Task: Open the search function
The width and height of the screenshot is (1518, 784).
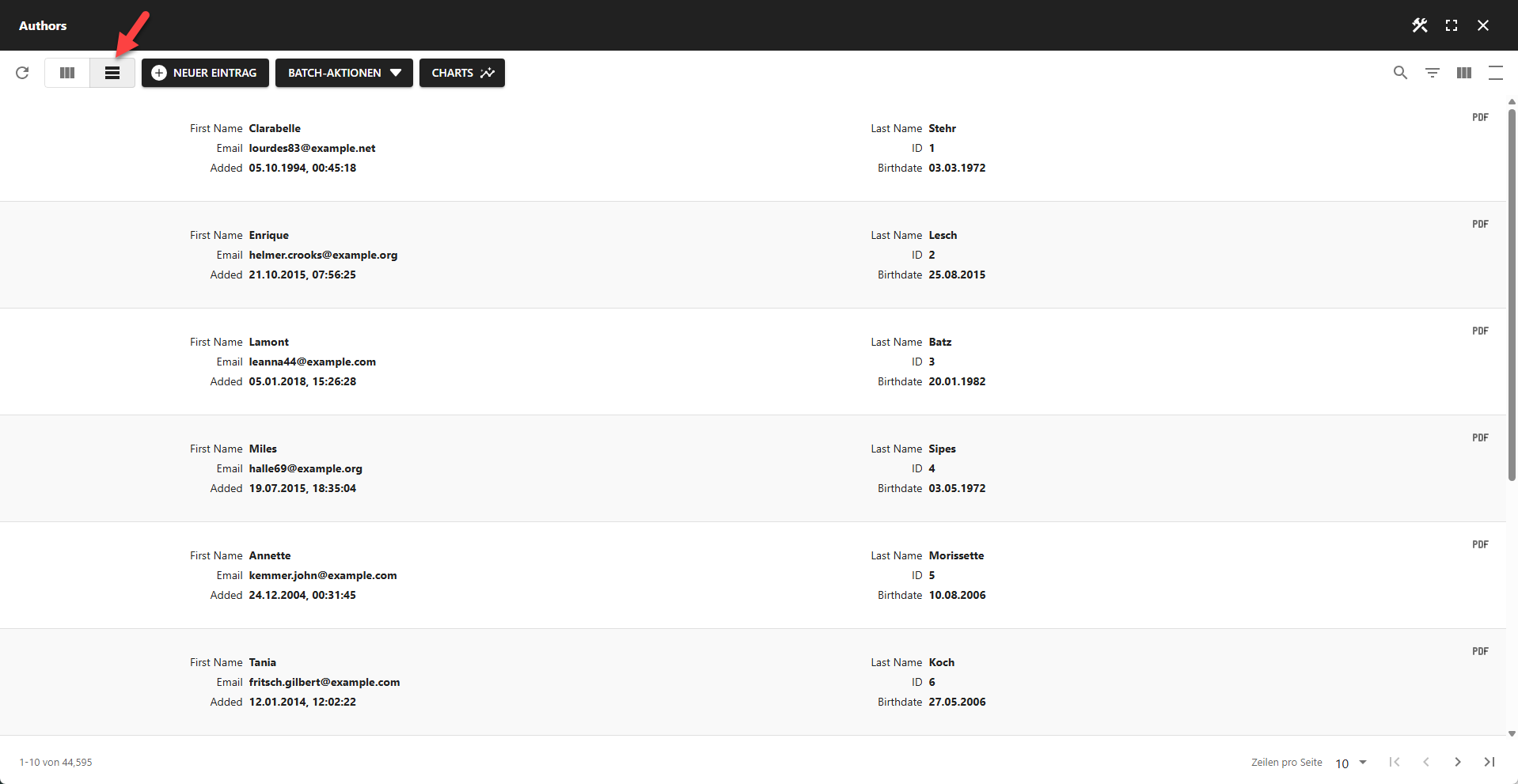Action: [1400, 72]
